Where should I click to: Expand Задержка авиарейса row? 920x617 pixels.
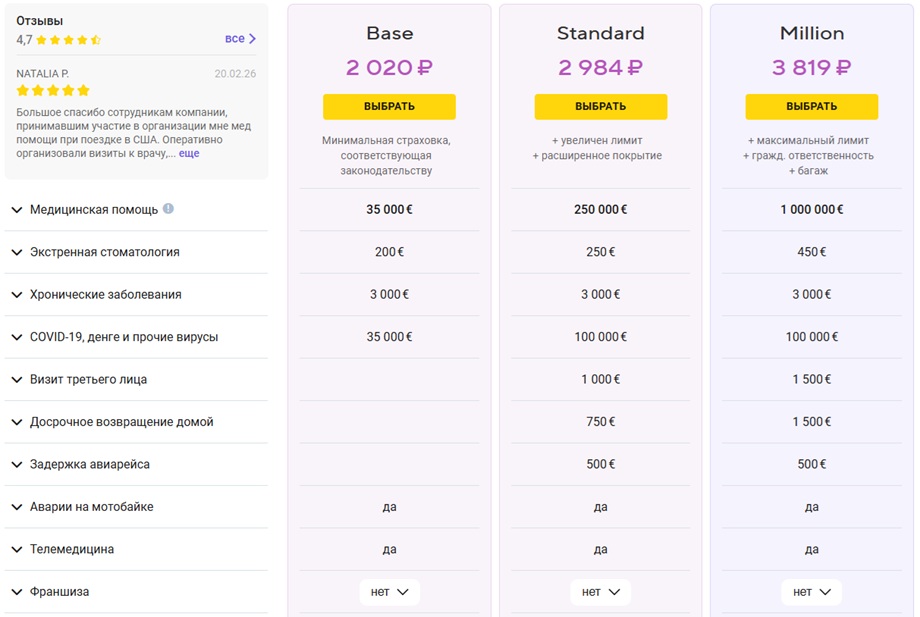tap(136, 465)
